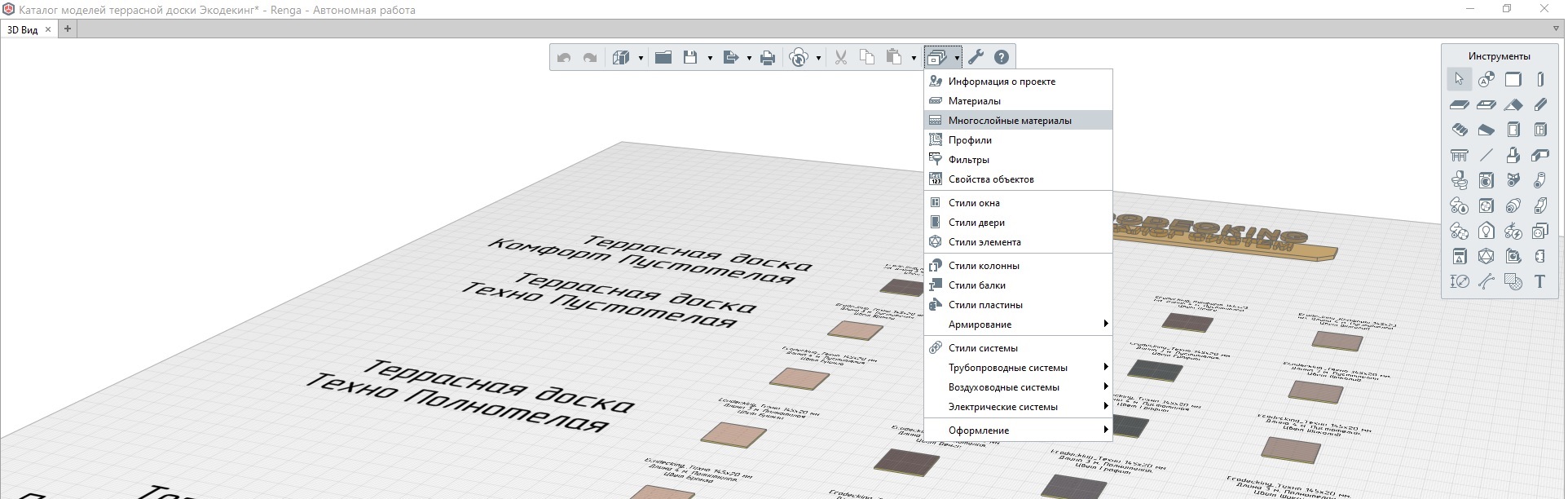Select the lightbulb lighting fixture tool

tap(1486, 231)
